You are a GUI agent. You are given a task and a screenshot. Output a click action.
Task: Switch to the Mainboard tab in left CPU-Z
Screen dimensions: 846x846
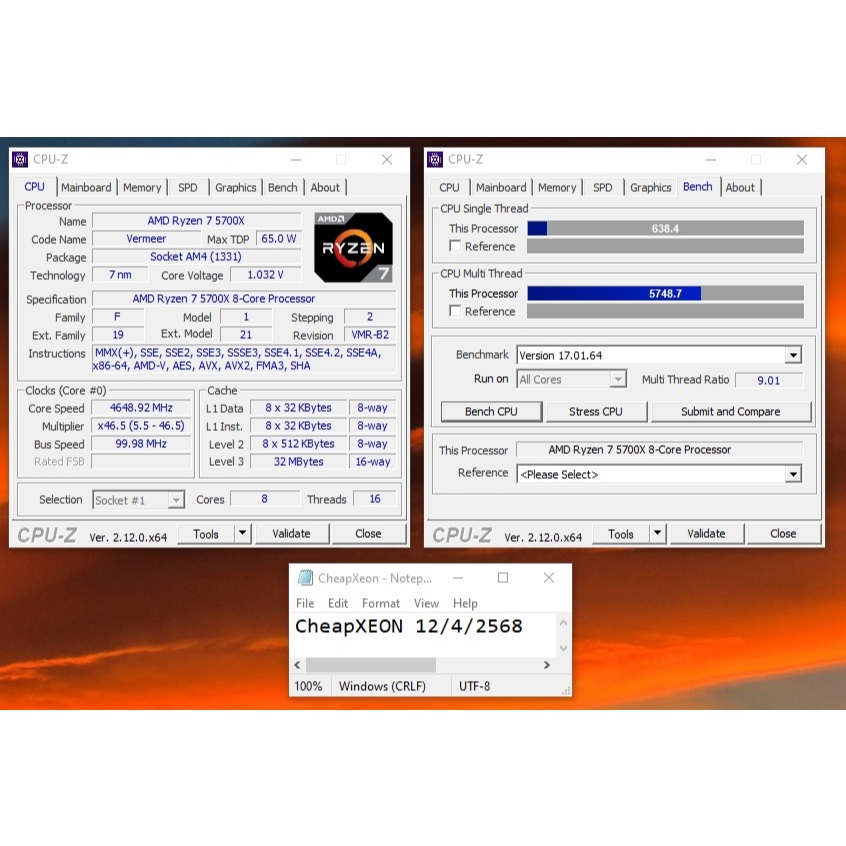(86, 187)
